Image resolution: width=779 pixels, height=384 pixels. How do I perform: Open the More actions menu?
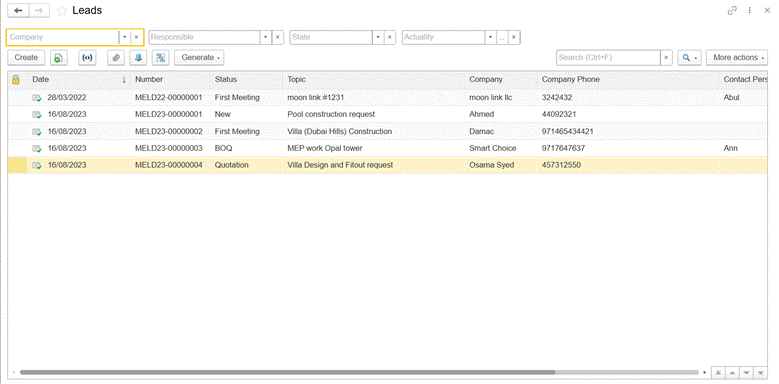click(737, 58)
